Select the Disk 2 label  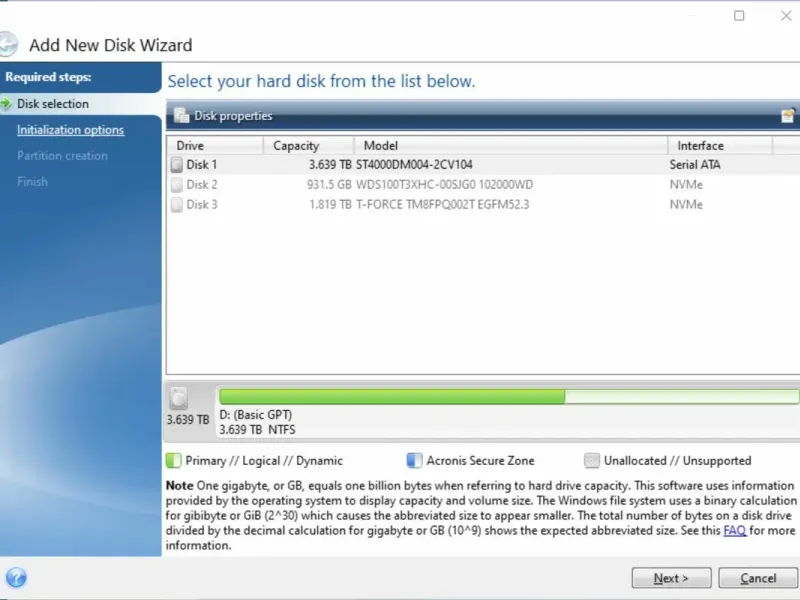coord(202,184)
